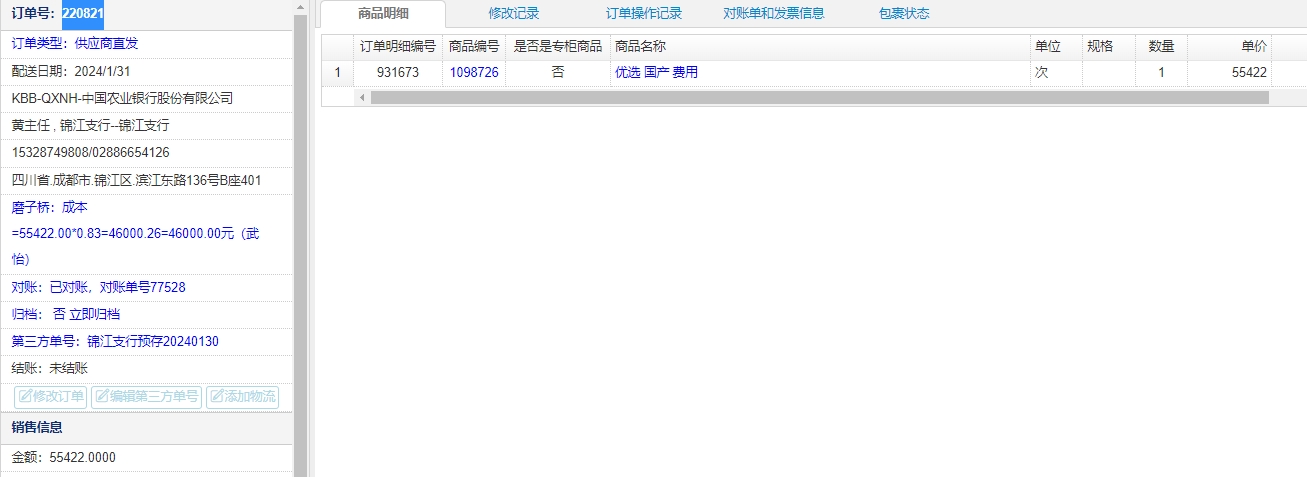Click the edit icon on 修改订单
Screen dimensions: 1307x477
pos(25,397)
